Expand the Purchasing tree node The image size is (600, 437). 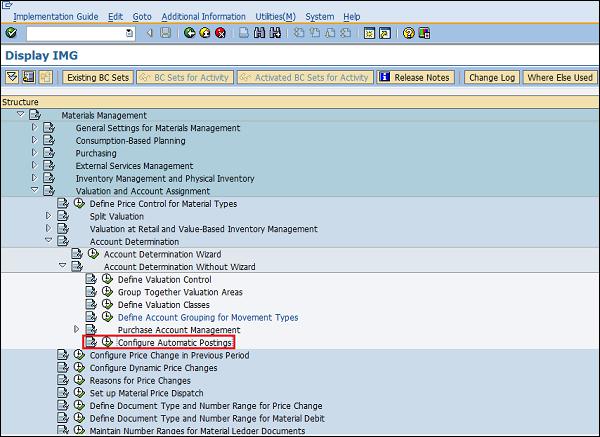34,153
